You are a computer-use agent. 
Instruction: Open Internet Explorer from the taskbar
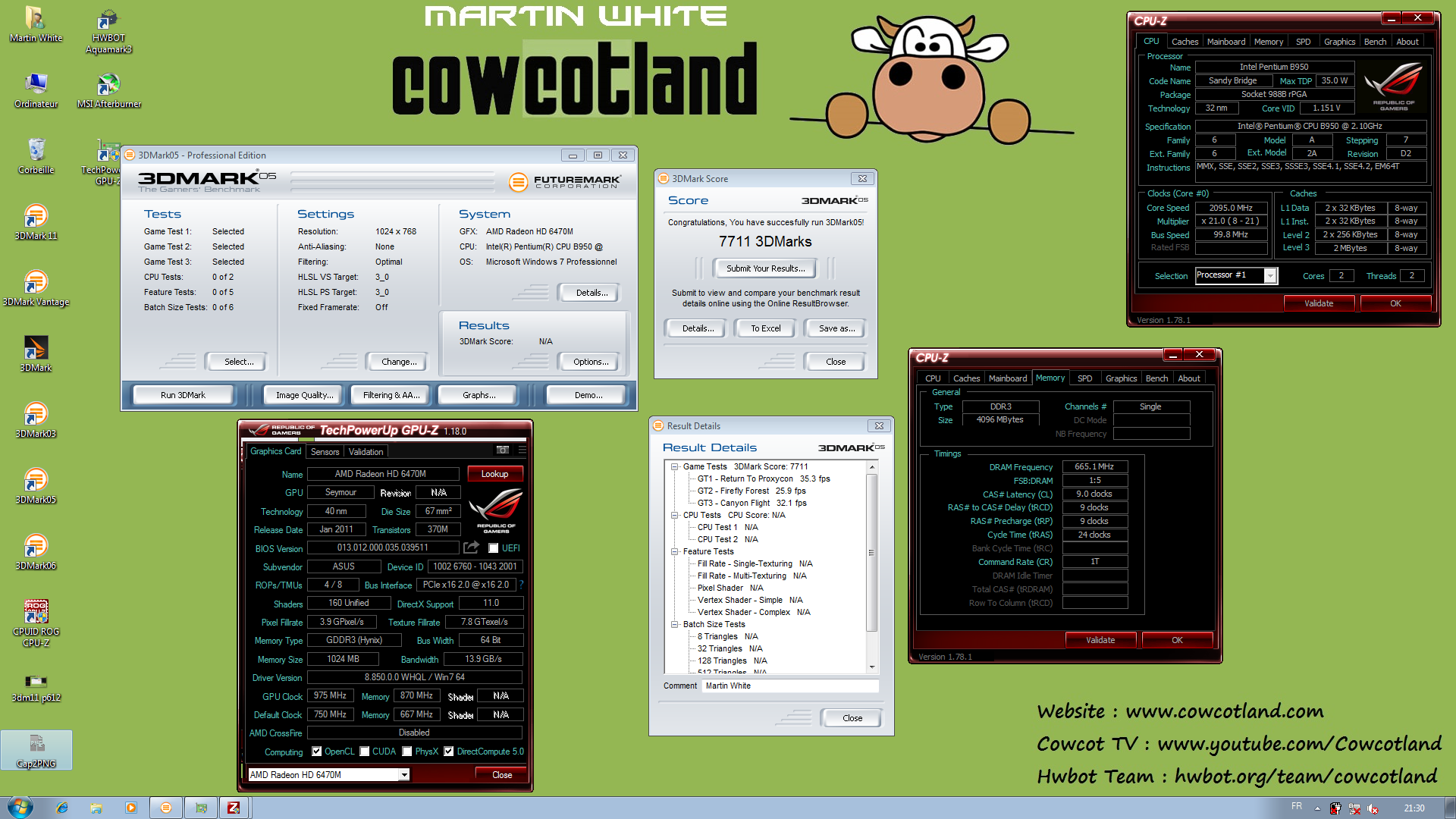[62, 808]
